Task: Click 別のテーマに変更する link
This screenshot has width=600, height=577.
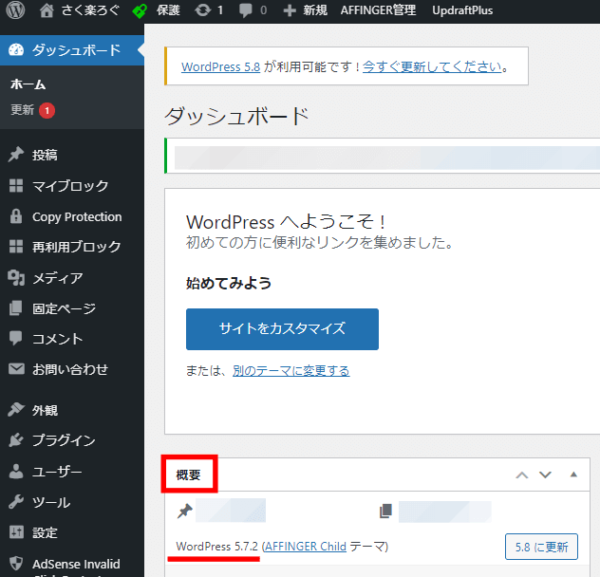Action: [x=291, y=371]
